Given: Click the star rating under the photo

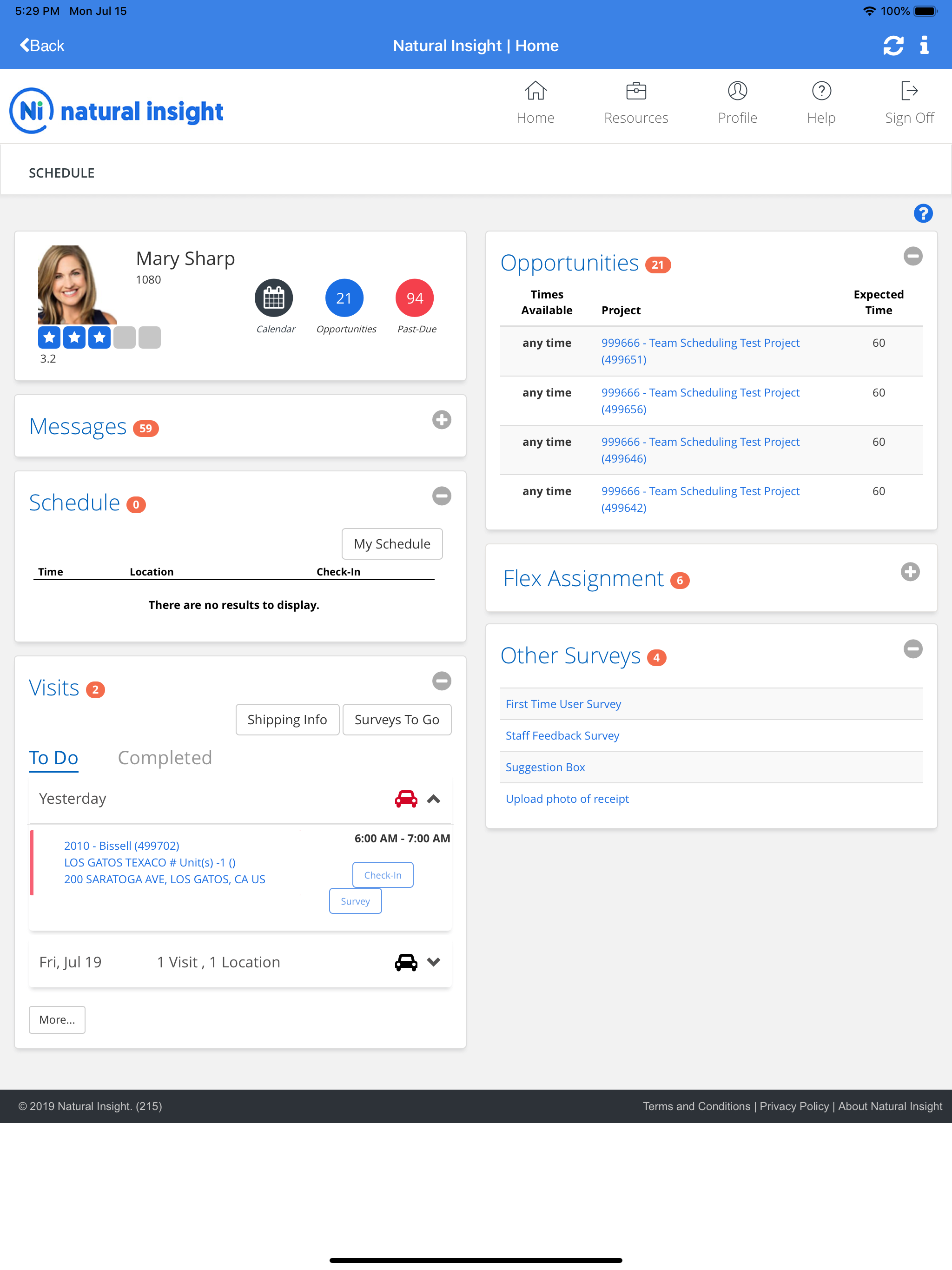Looking at the screenshot, I should click(99, 337).
